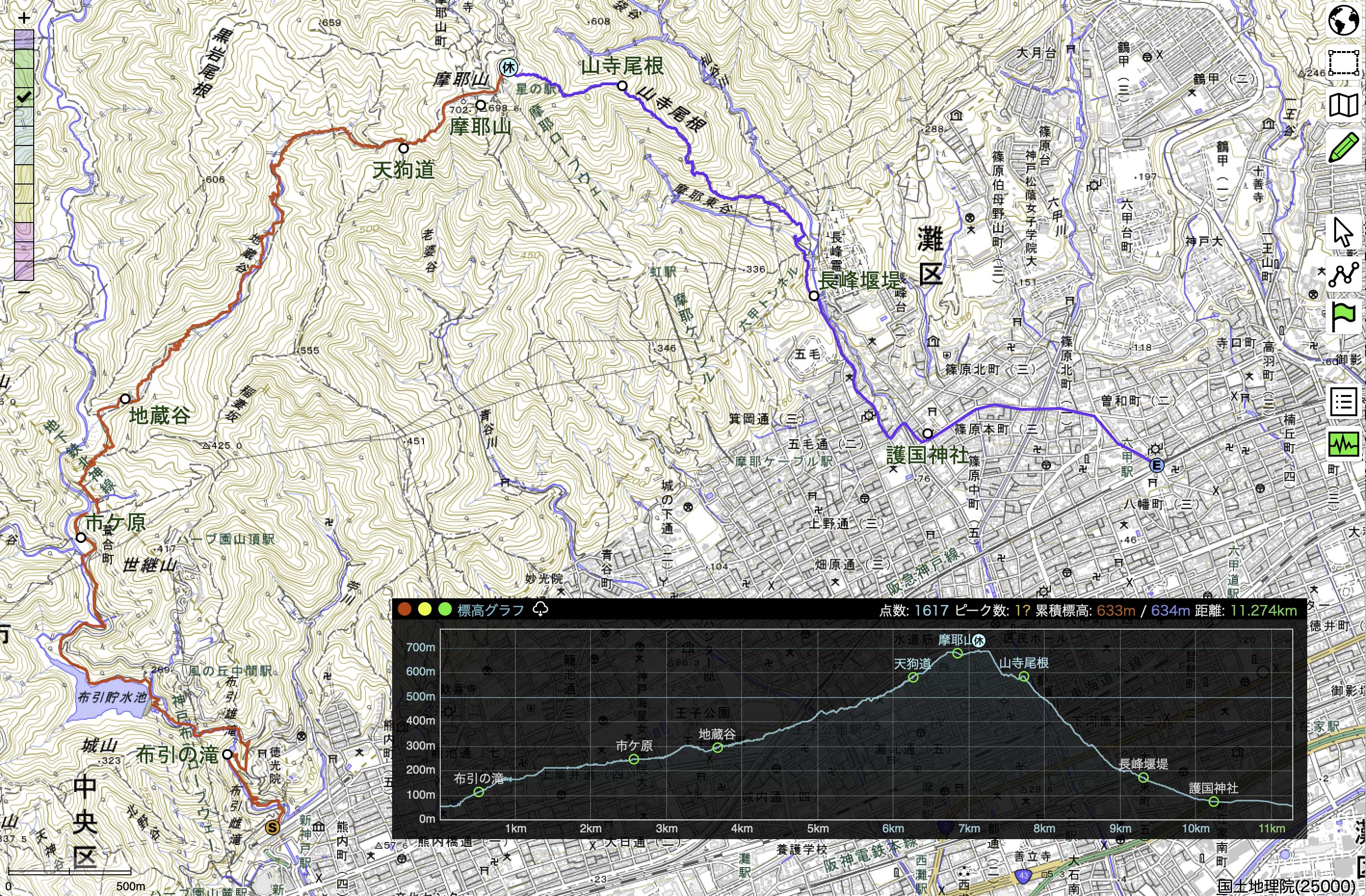Click the 天狗道 waypoint on elevation graph

913,677
